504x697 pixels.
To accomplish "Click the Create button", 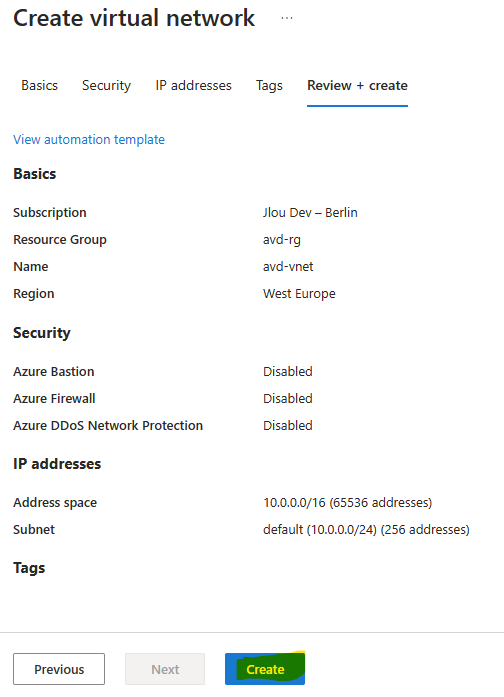I will (265, 669).
